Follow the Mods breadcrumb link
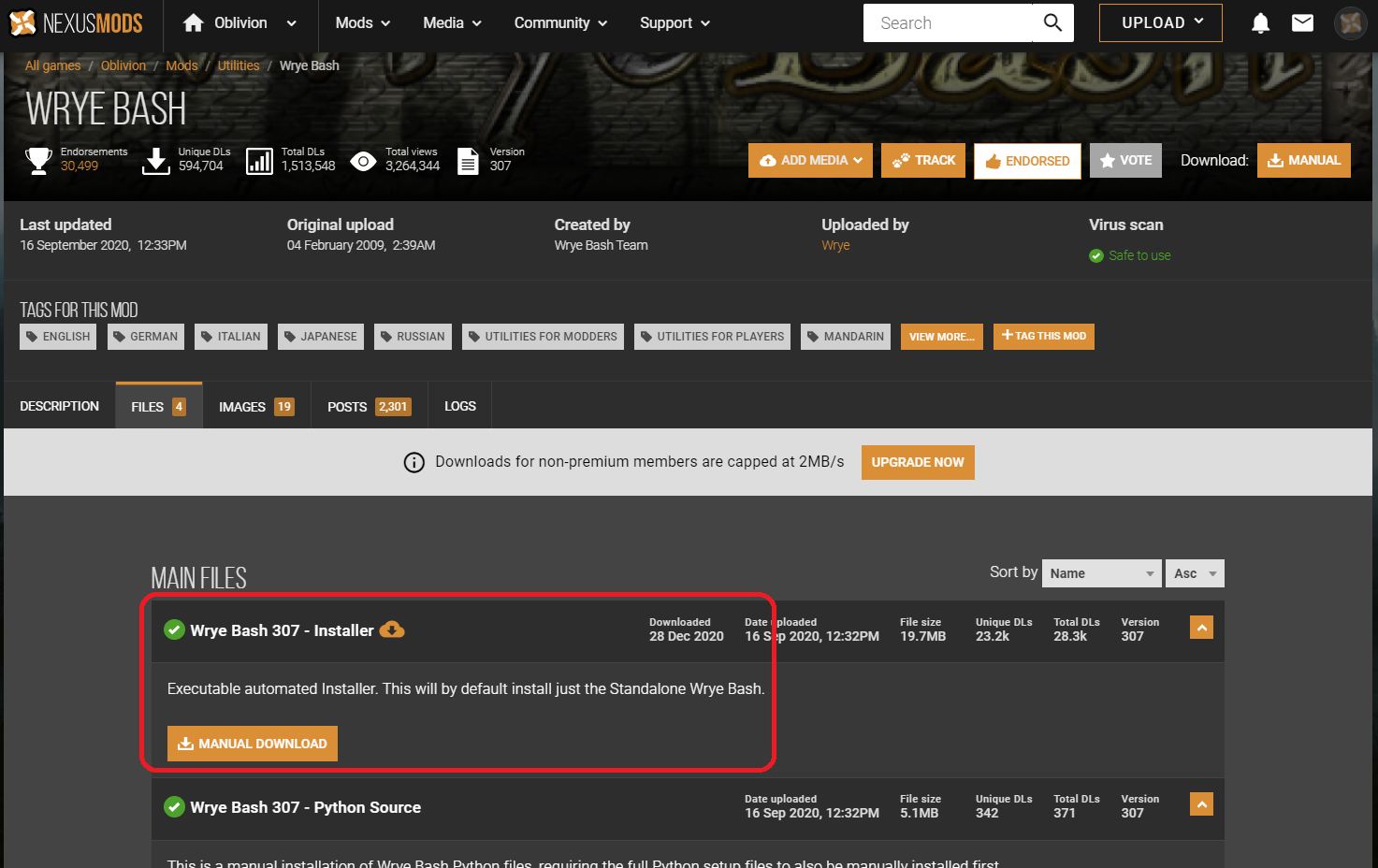Image resolution: width=1378 pixels, height=868 pixels. (181, 65)
